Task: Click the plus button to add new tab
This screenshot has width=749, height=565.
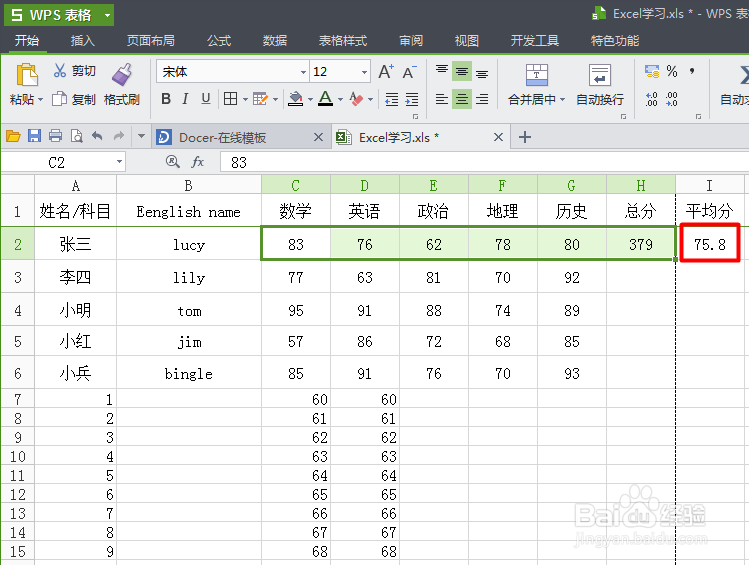Action: coord(525,138)
